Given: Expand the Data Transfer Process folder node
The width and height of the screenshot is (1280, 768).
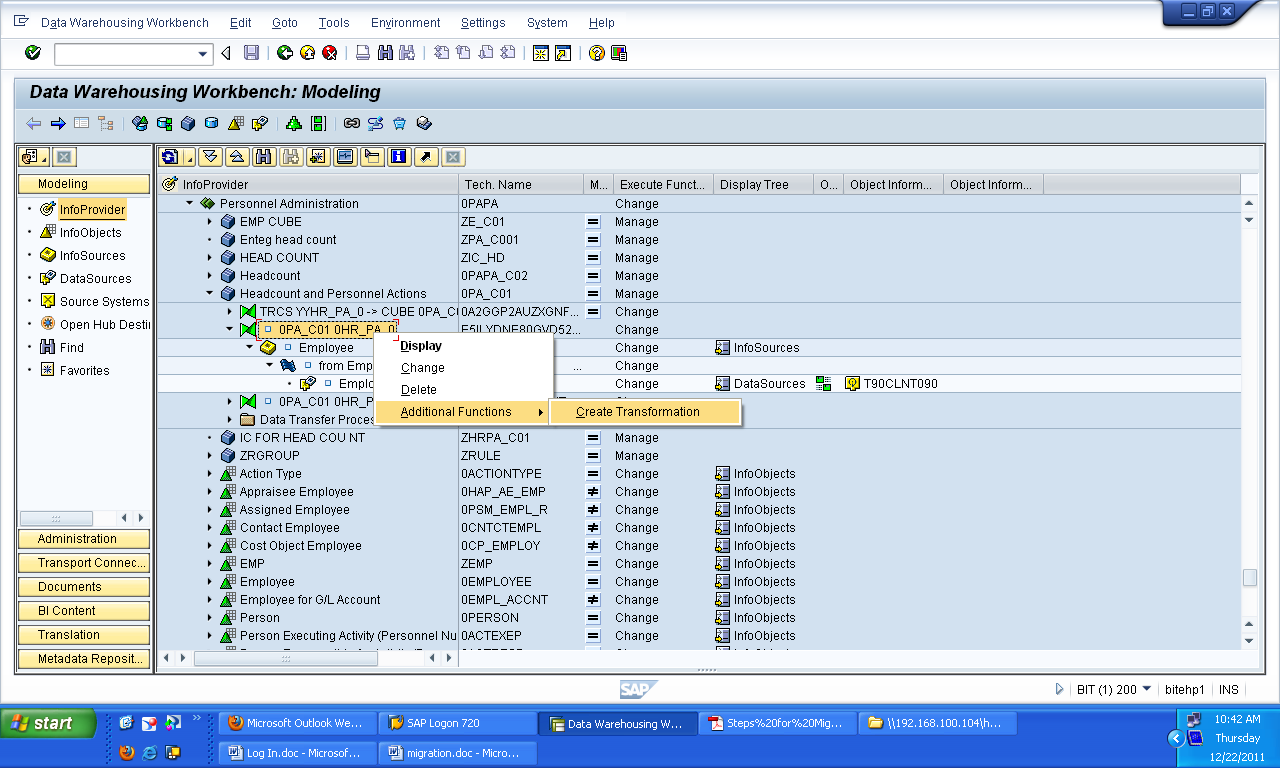Looking at the screenshot, I should [230, 420].
